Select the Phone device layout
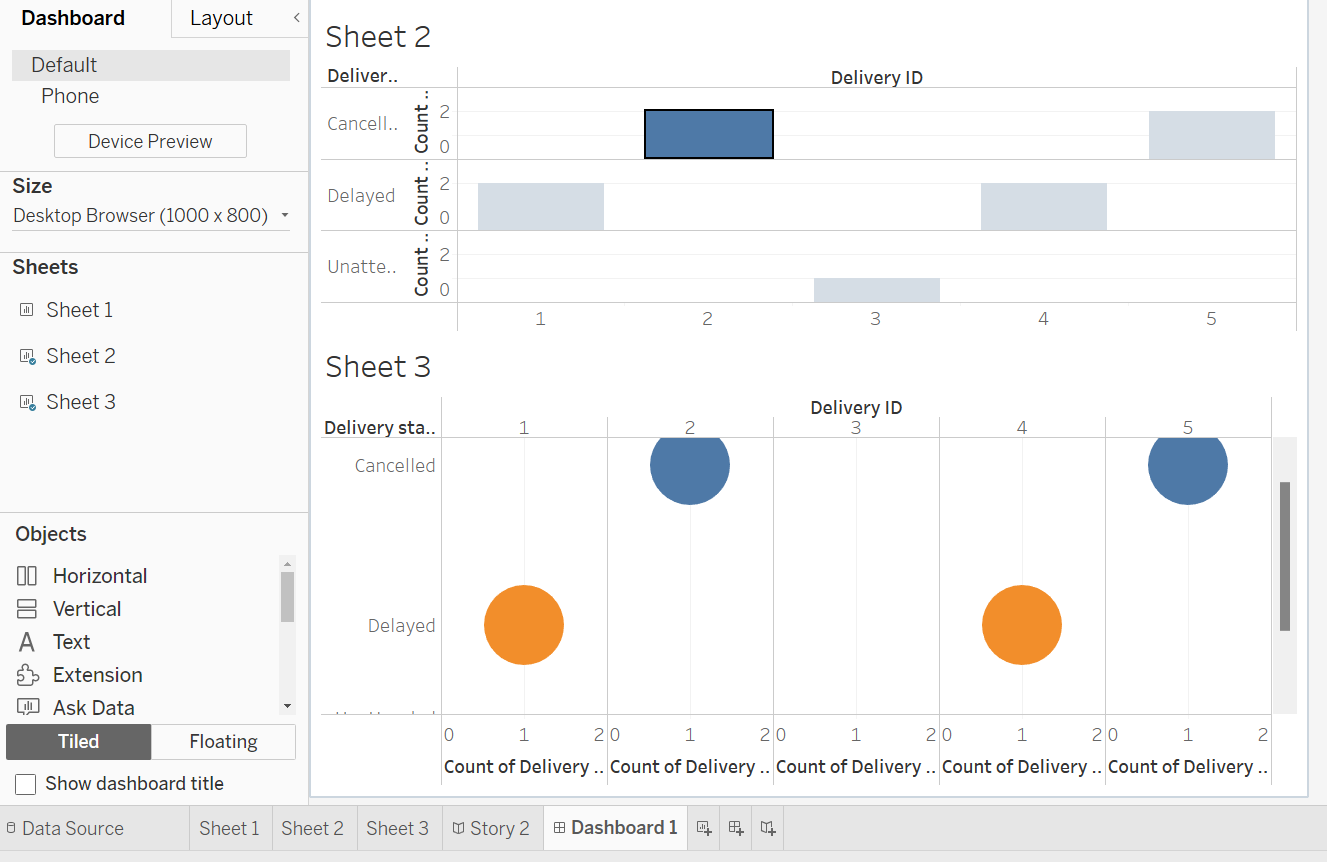The height and width of the screenshot is (862, 1327). click(70, 96)
